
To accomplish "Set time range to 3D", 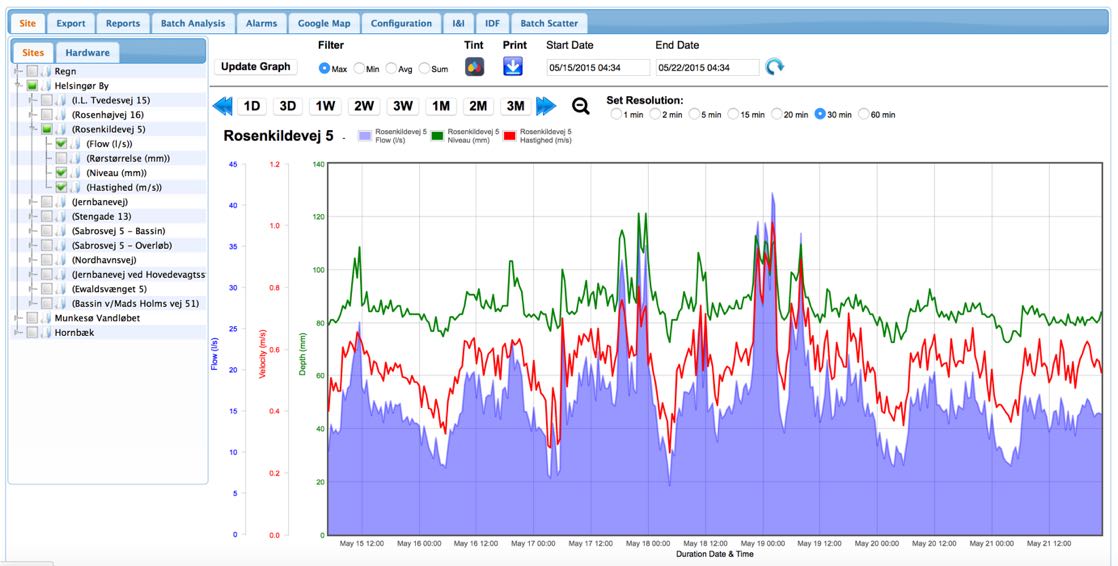I will tap(287, 106).
